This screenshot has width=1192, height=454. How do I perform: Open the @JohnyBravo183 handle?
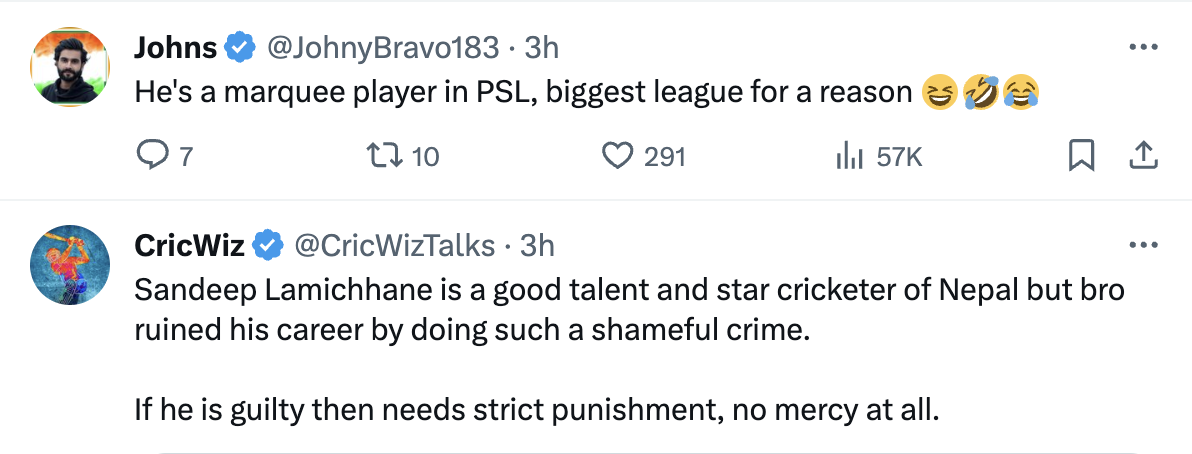380,47
